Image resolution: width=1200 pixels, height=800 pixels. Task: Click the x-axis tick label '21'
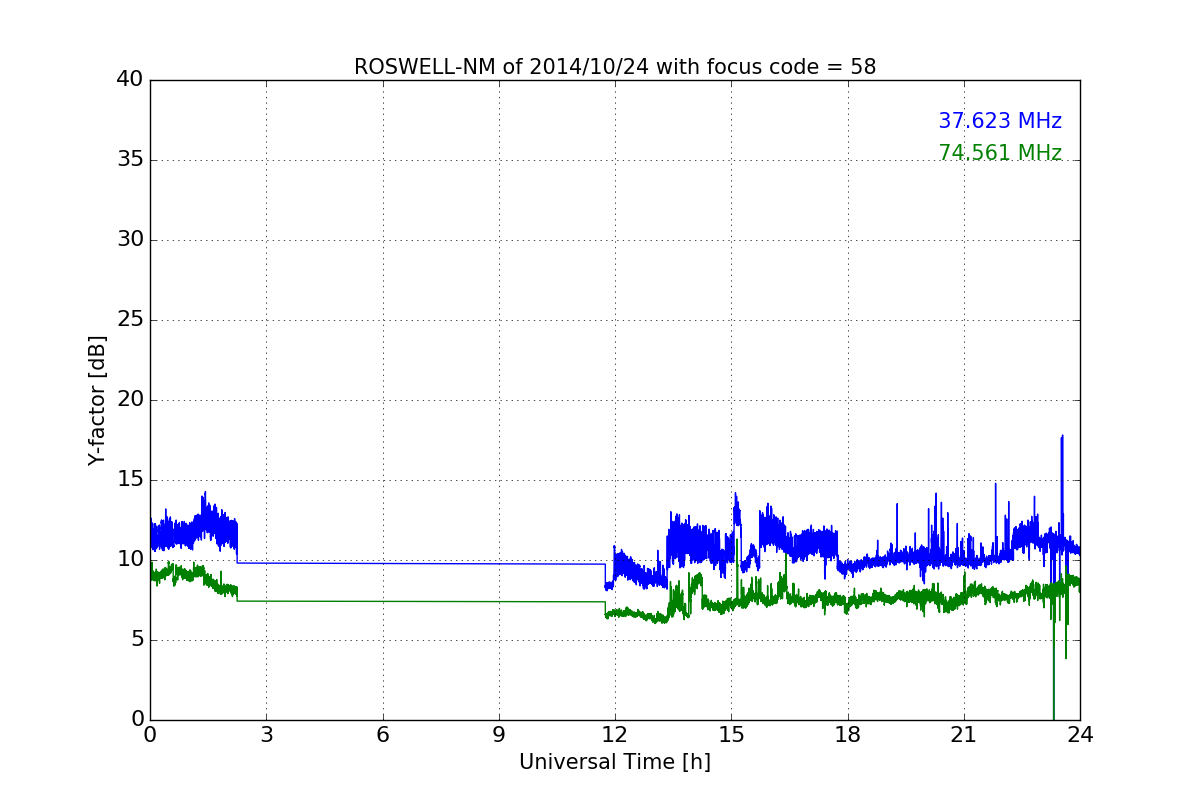[x=964, y=734]
